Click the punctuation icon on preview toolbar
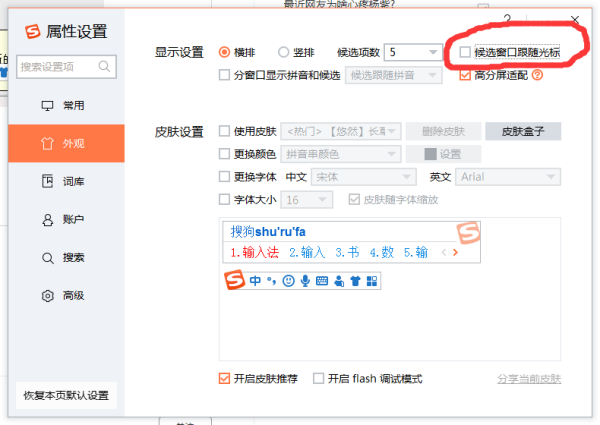The width and height of the screenshot is (600, 425). [271, 281]
